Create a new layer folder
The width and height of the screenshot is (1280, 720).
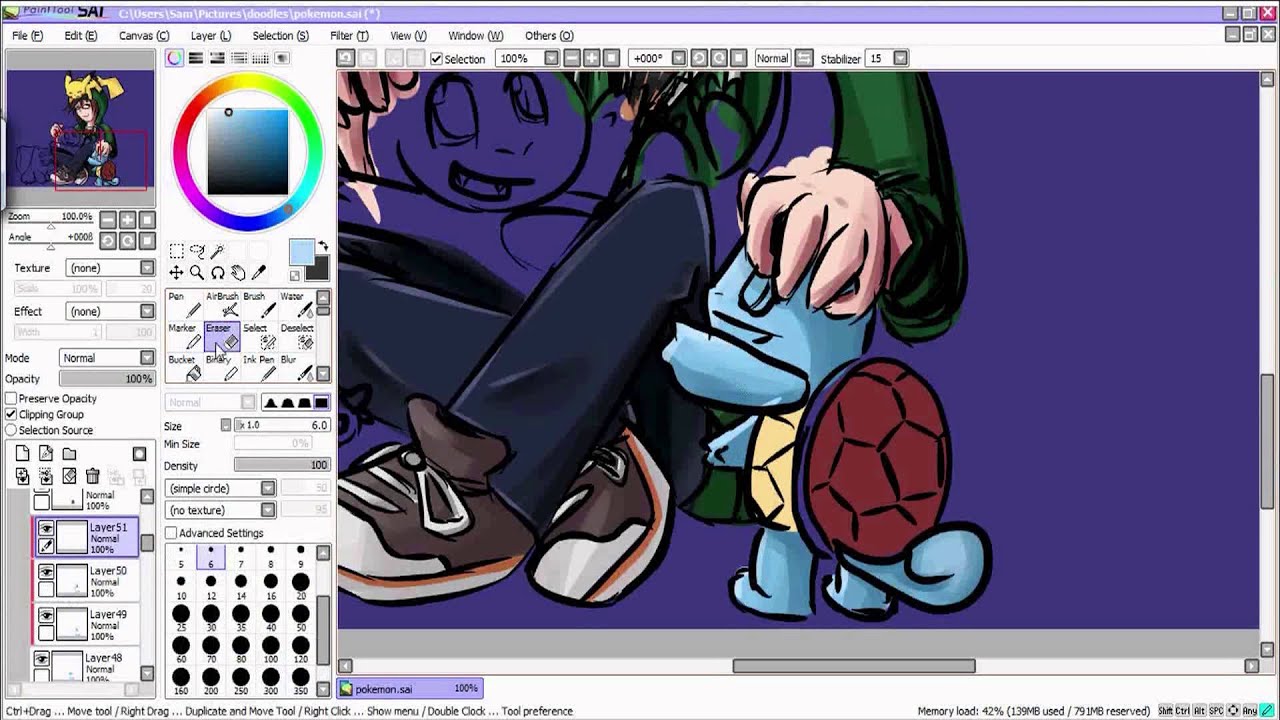69,454
